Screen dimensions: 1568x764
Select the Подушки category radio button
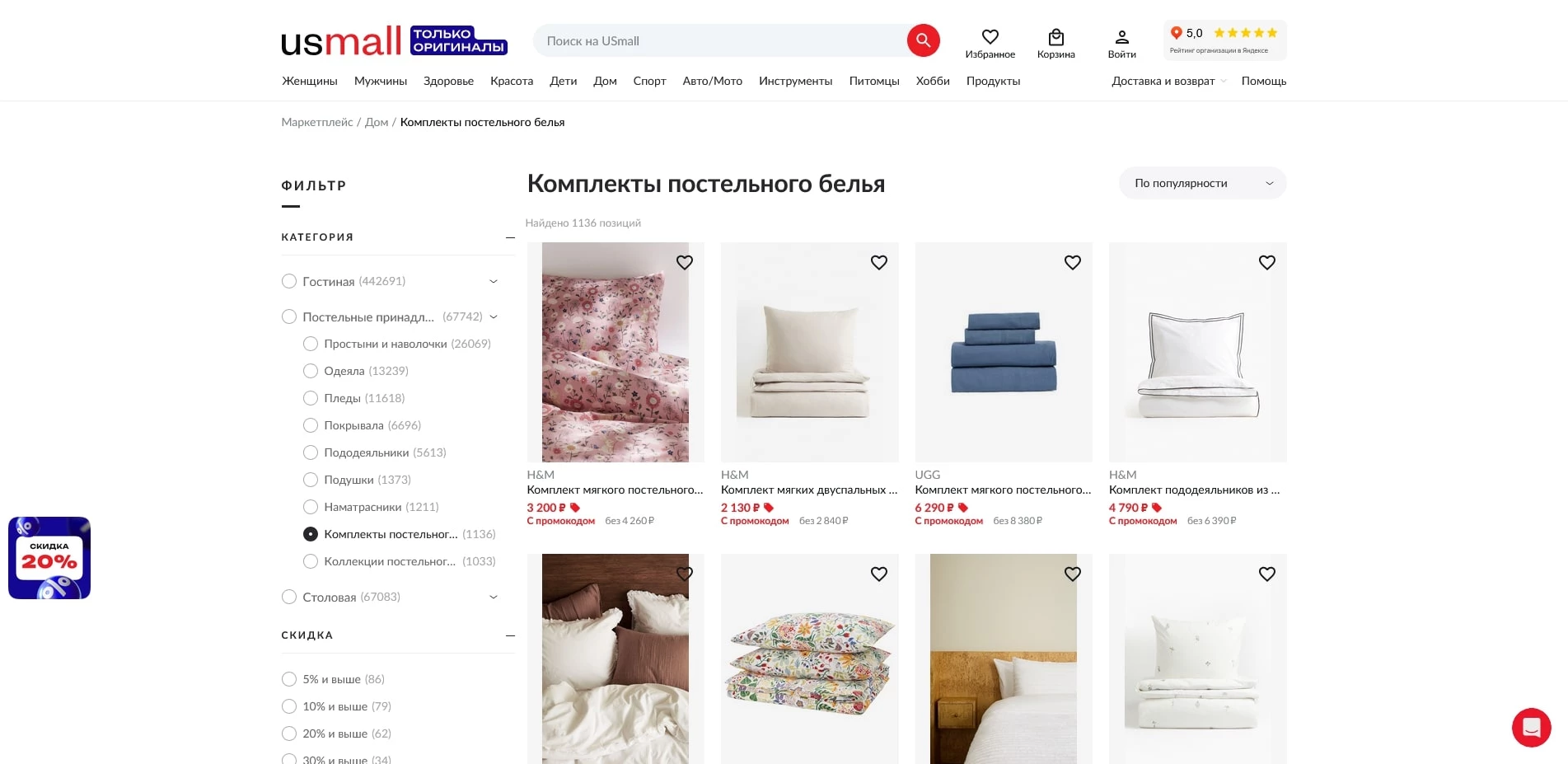tap(311, 480)
